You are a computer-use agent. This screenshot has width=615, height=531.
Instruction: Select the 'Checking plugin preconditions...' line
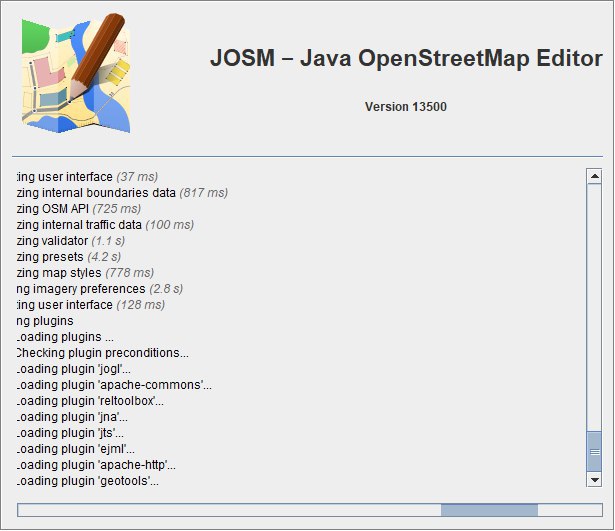point(103,353)
